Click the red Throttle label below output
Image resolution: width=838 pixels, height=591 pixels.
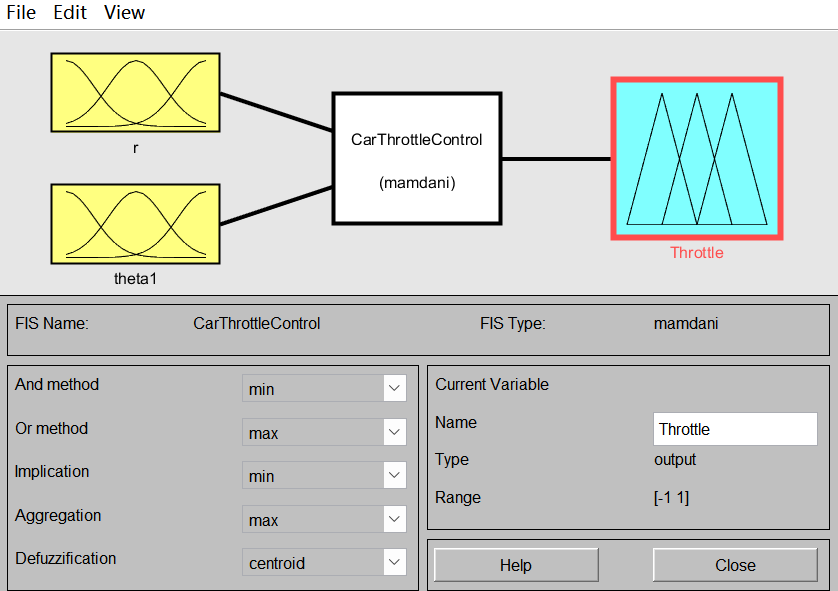pyautogui.click(x=697, y=253)
